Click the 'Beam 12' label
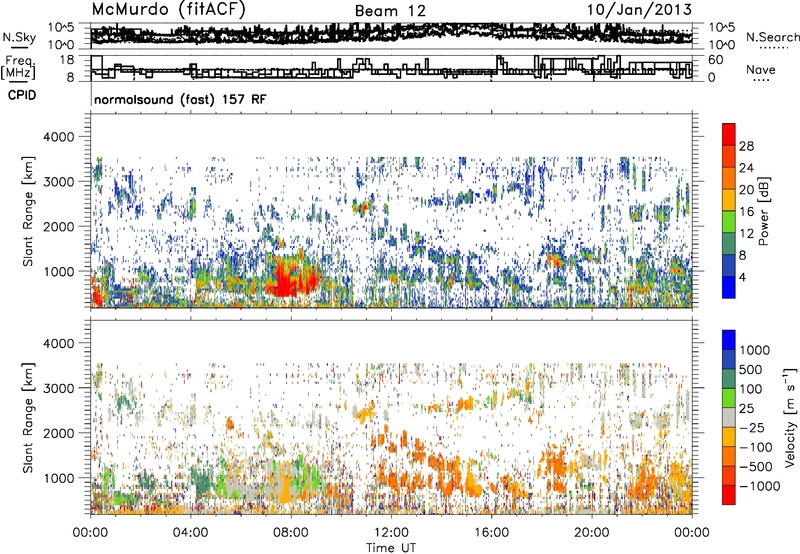This screenshot has width=800, height=554. point(390,11)
